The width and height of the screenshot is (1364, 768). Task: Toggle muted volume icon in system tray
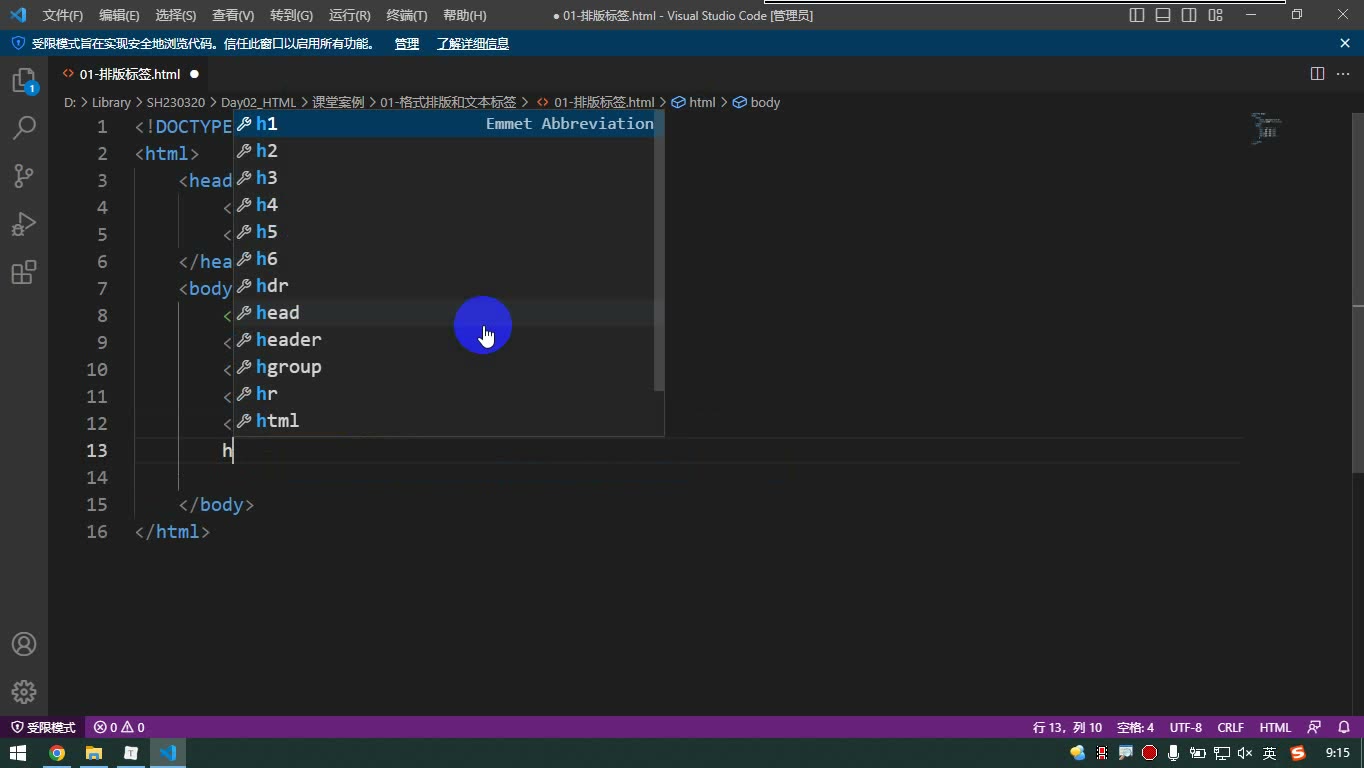point(1245,753)
